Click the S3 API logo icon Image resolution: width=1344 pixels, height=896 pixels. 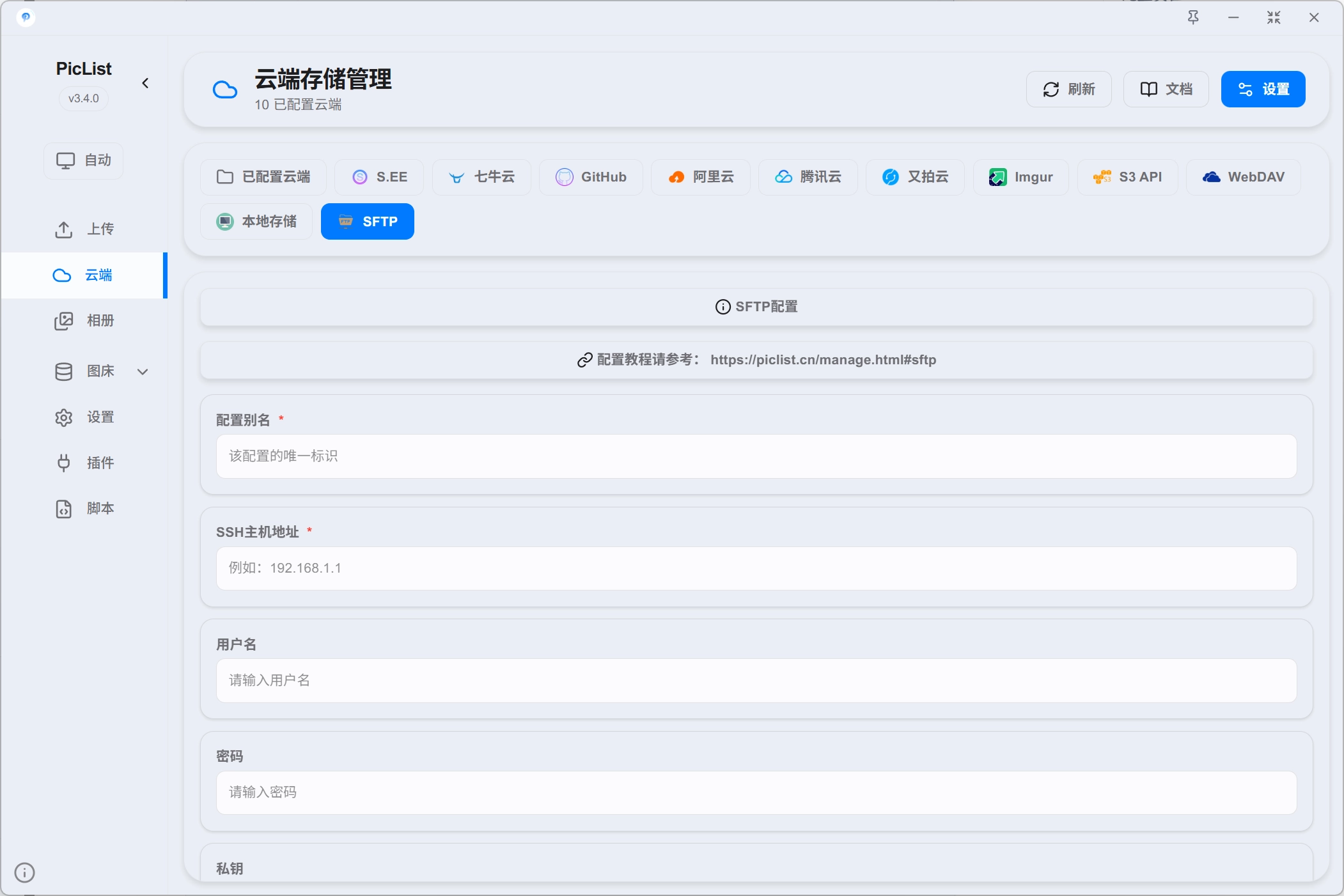click(1102, 177)
